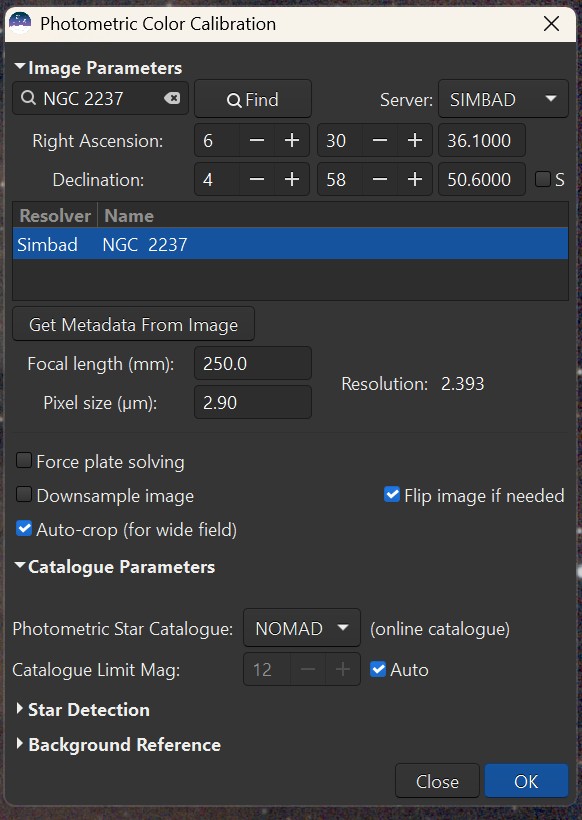Open the NOMAD catalogue dropdown
The width and height of the screenshot is (582, 820).
(302, 628)
